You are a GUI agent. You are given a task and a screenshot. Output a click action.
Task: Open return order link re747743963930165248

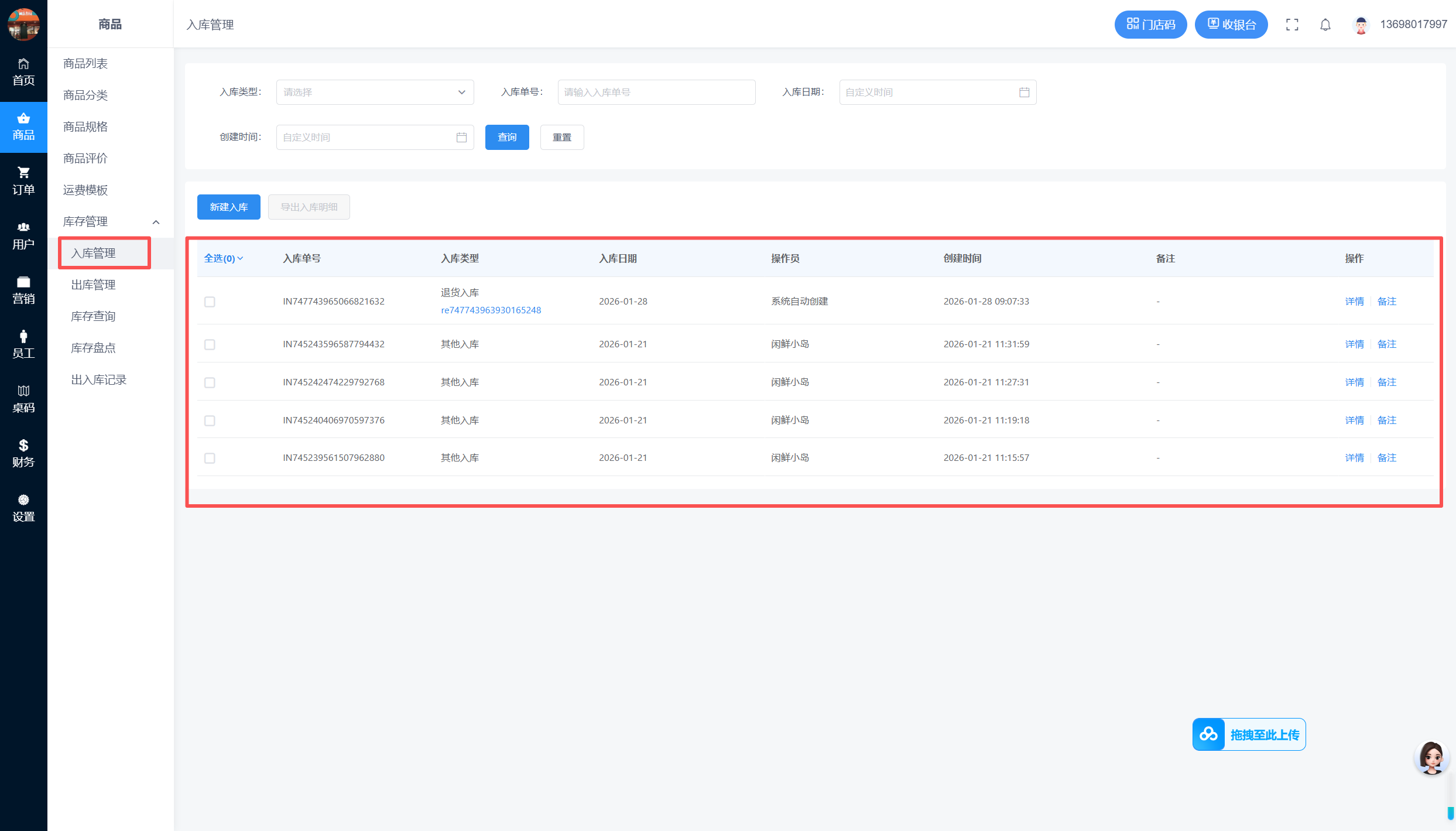pyautogui.click(x=491, y=310)
